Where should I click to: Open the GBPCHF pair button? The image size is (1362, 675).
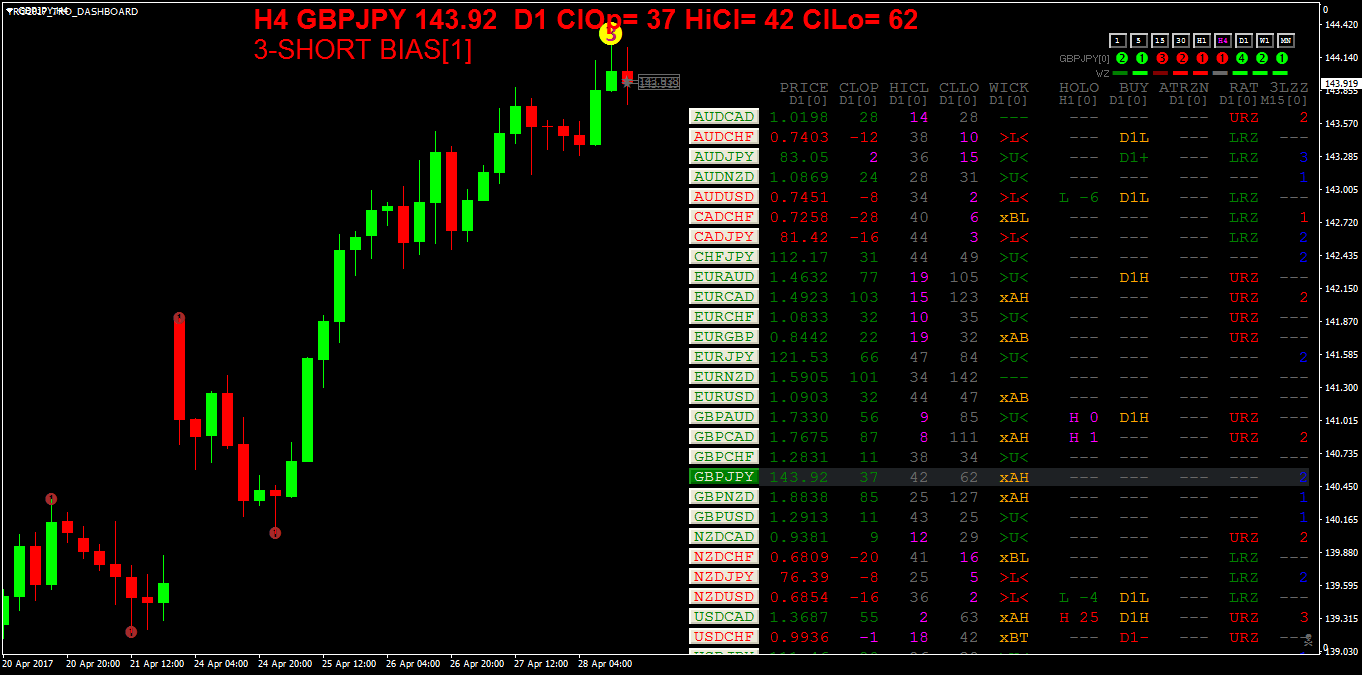724,457
